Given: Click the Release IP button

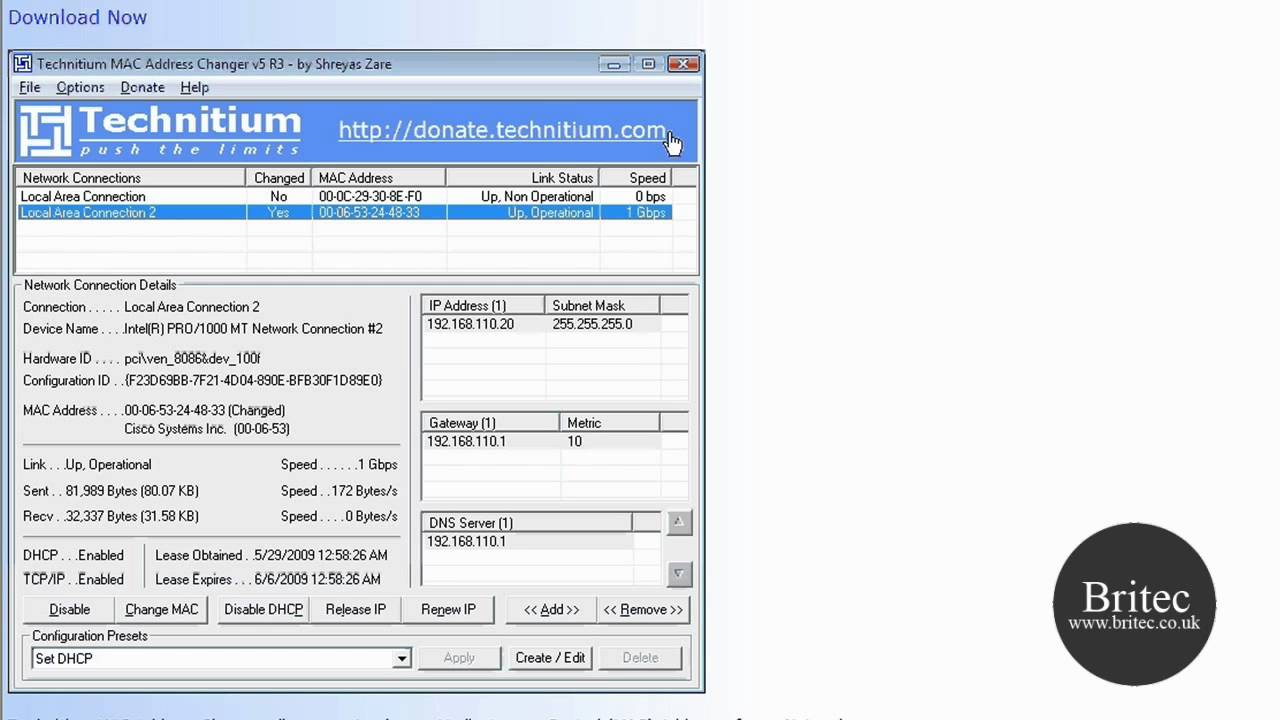Looking at the screenshot, I should 355,609.
